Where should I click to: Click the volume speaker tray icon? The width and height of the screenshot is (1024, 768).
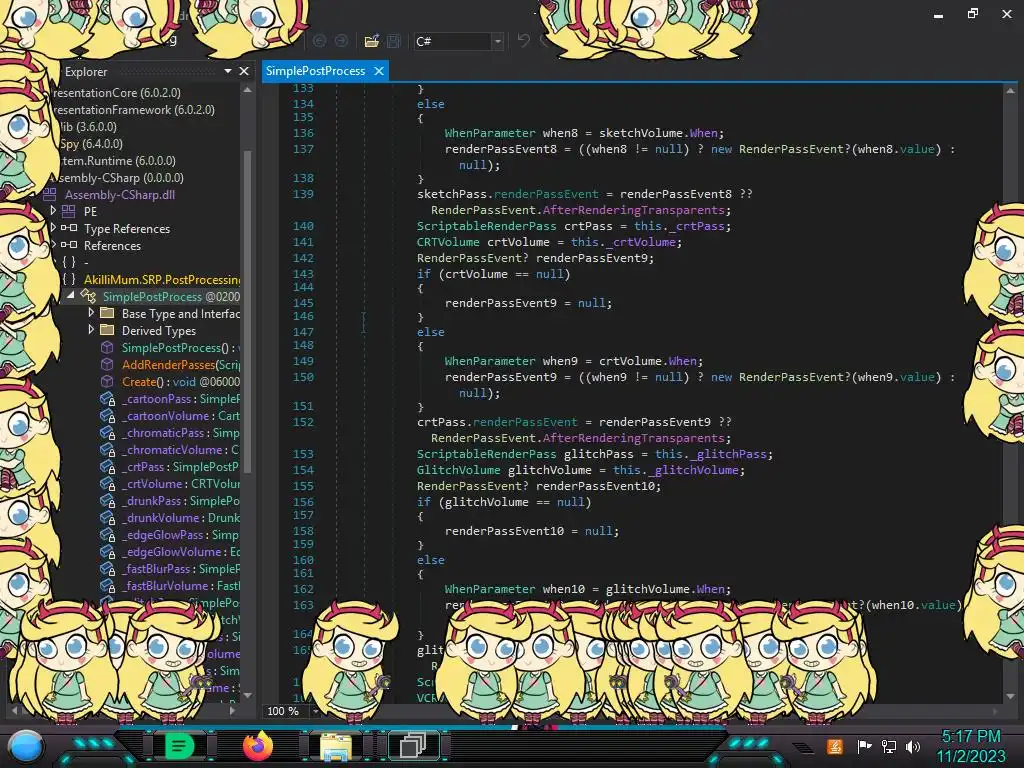(x=914, y=746)
